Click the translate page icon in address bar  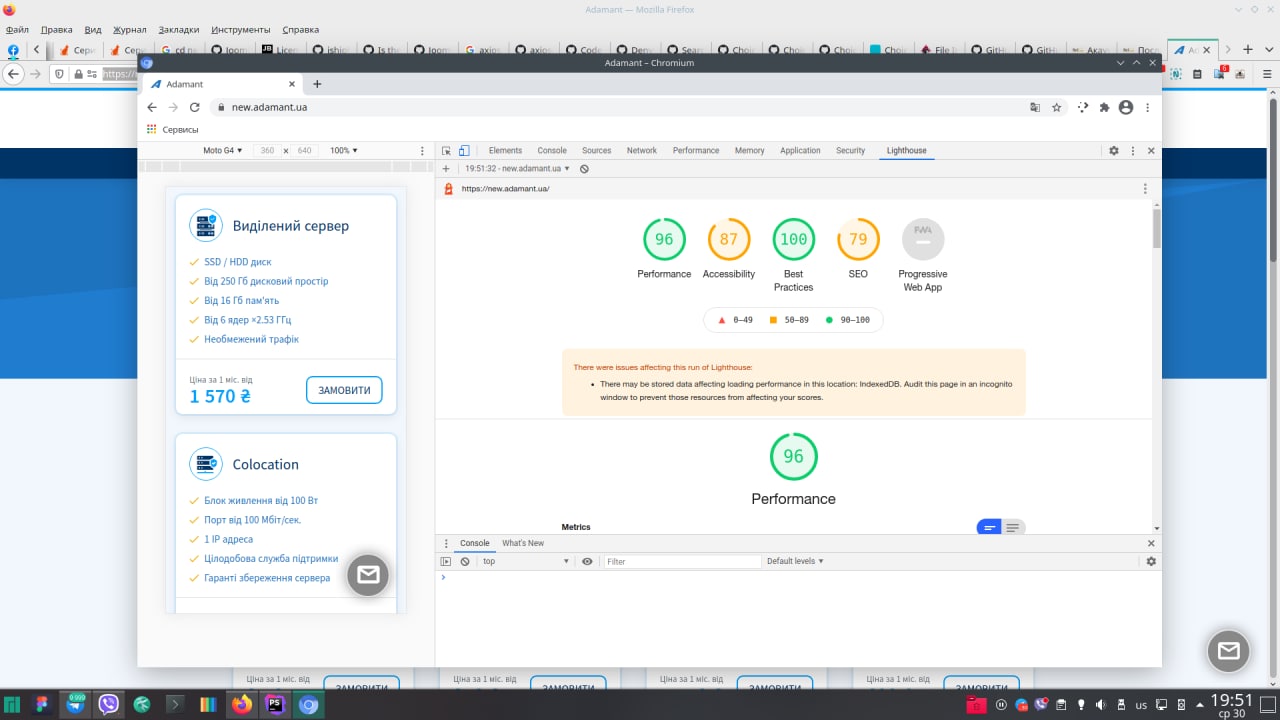pos(1035,107)
